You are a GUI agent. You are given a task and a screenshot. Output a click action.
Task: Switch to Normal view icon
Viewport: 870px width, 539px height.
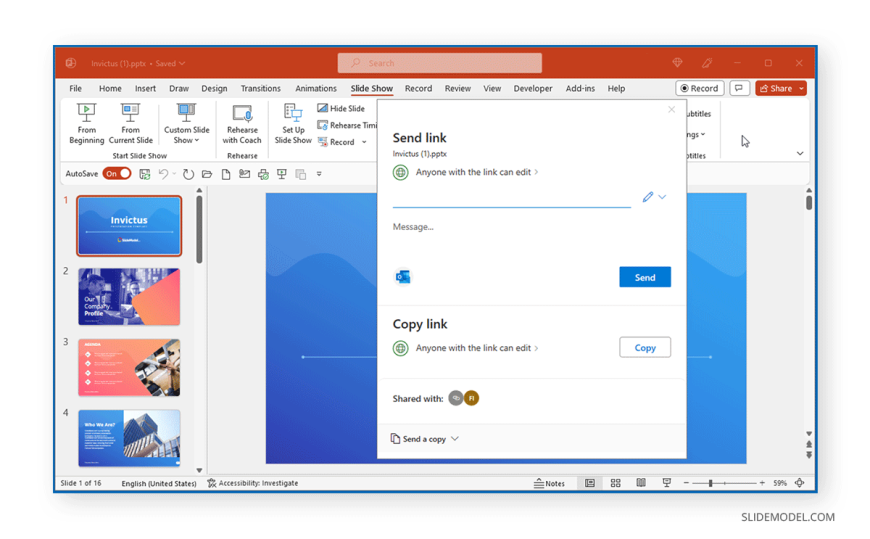[590, 483]
